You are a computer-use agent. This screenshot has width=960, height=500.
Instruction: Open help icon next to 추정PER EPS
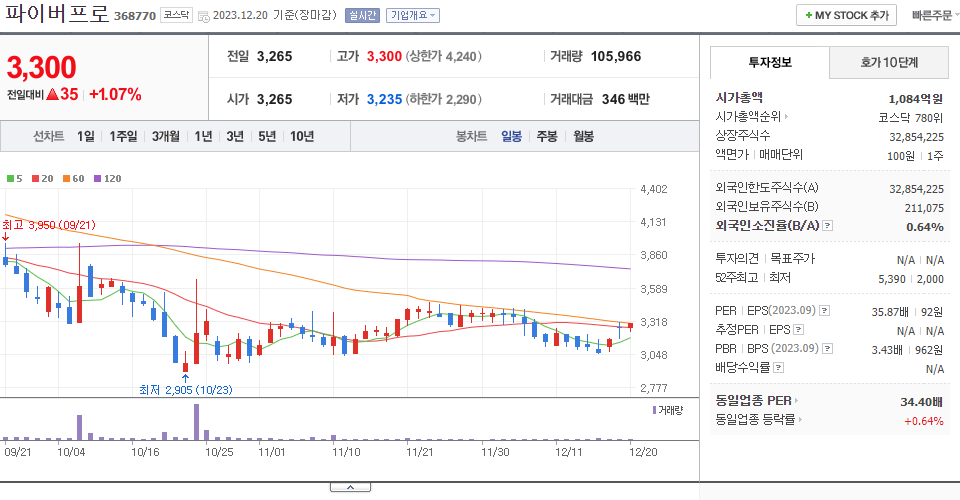tap(798, 330)
